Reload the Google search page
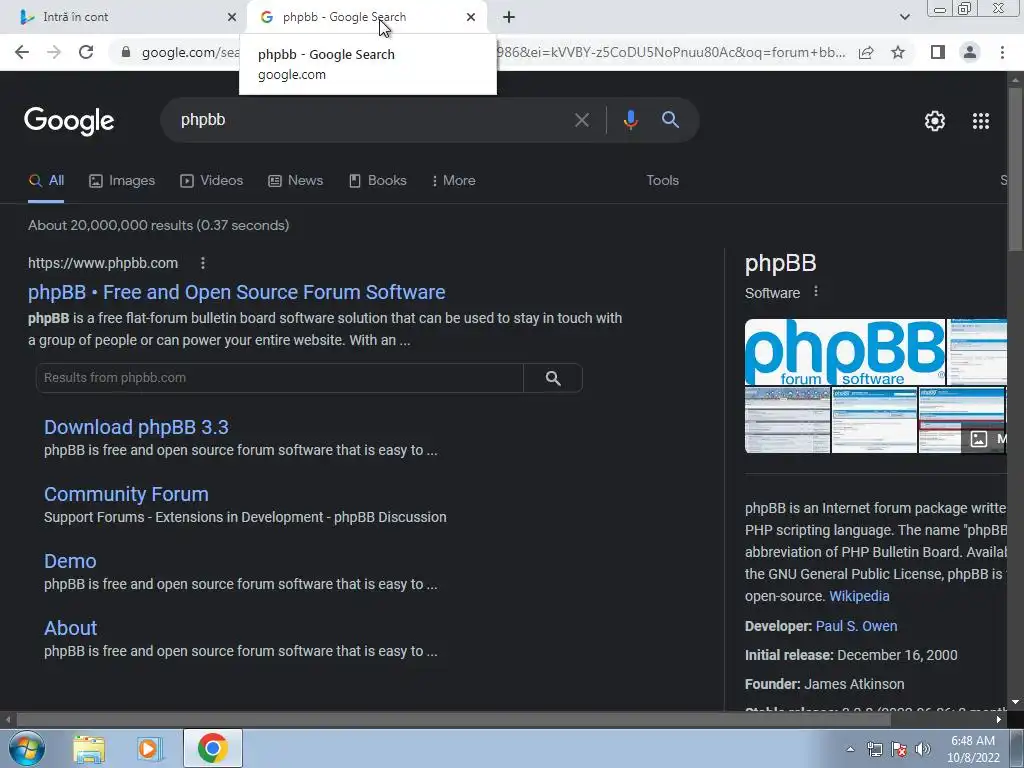The image size is (1024, 768). (86, 52)
